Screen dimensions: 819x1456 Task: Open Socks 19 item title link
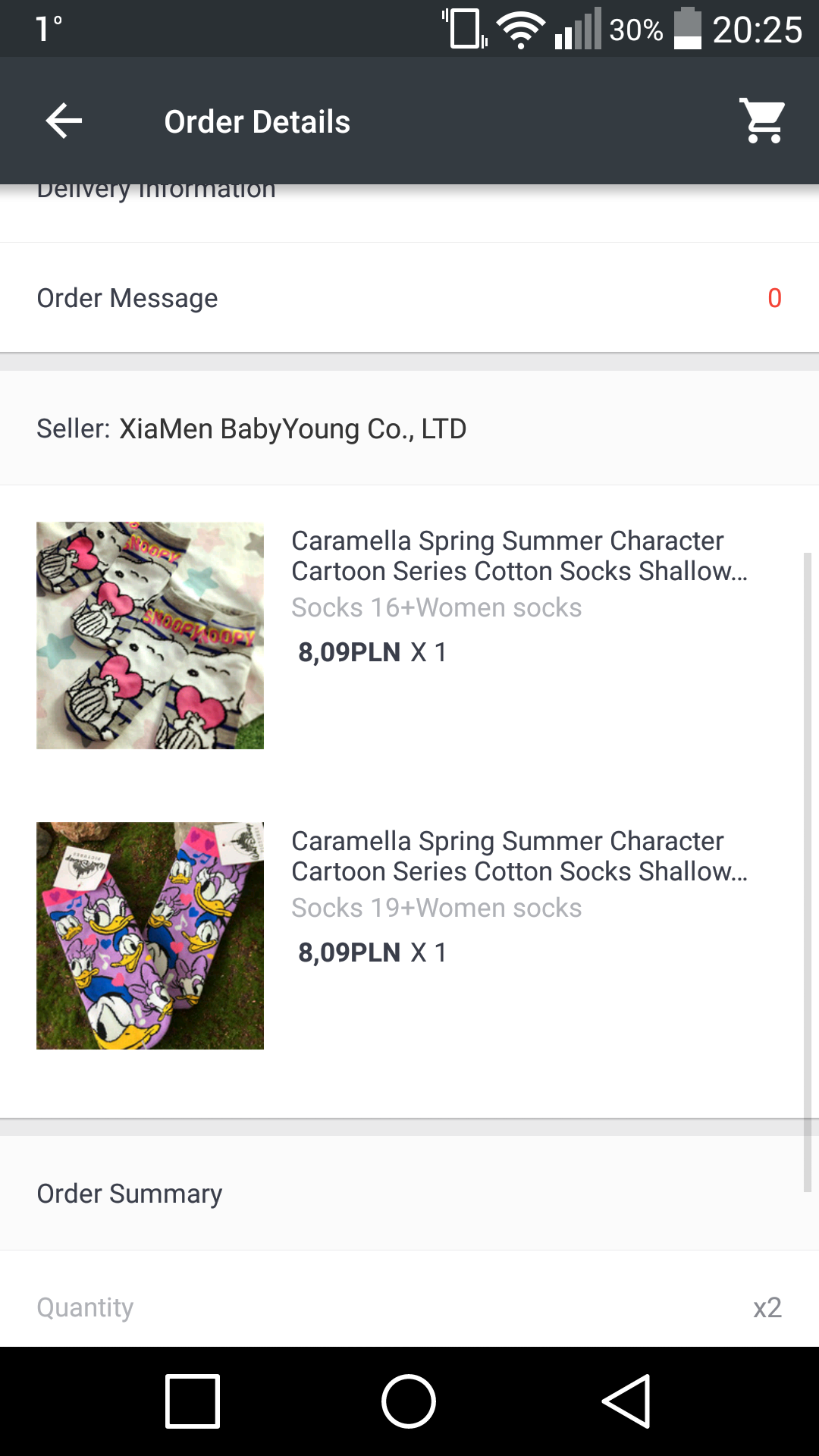tap(519, 856)
